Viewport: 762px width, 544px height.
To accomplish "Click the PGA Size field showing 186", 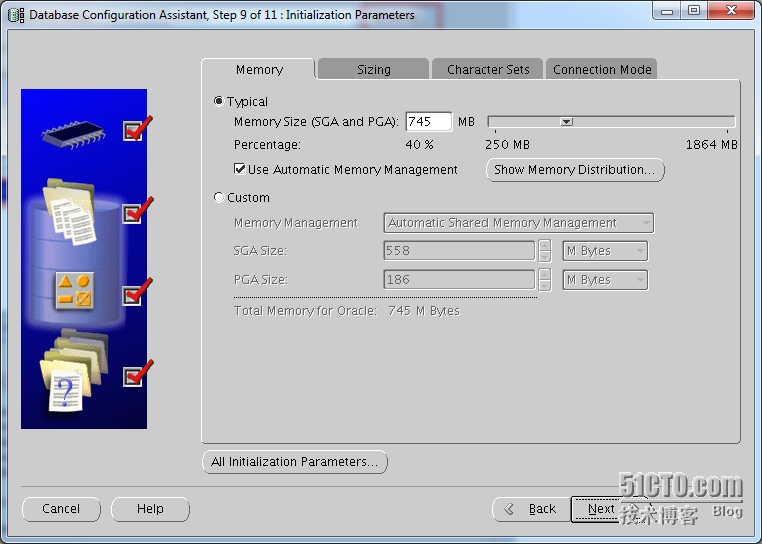I will pyautogui.click(x=459, y=280).
